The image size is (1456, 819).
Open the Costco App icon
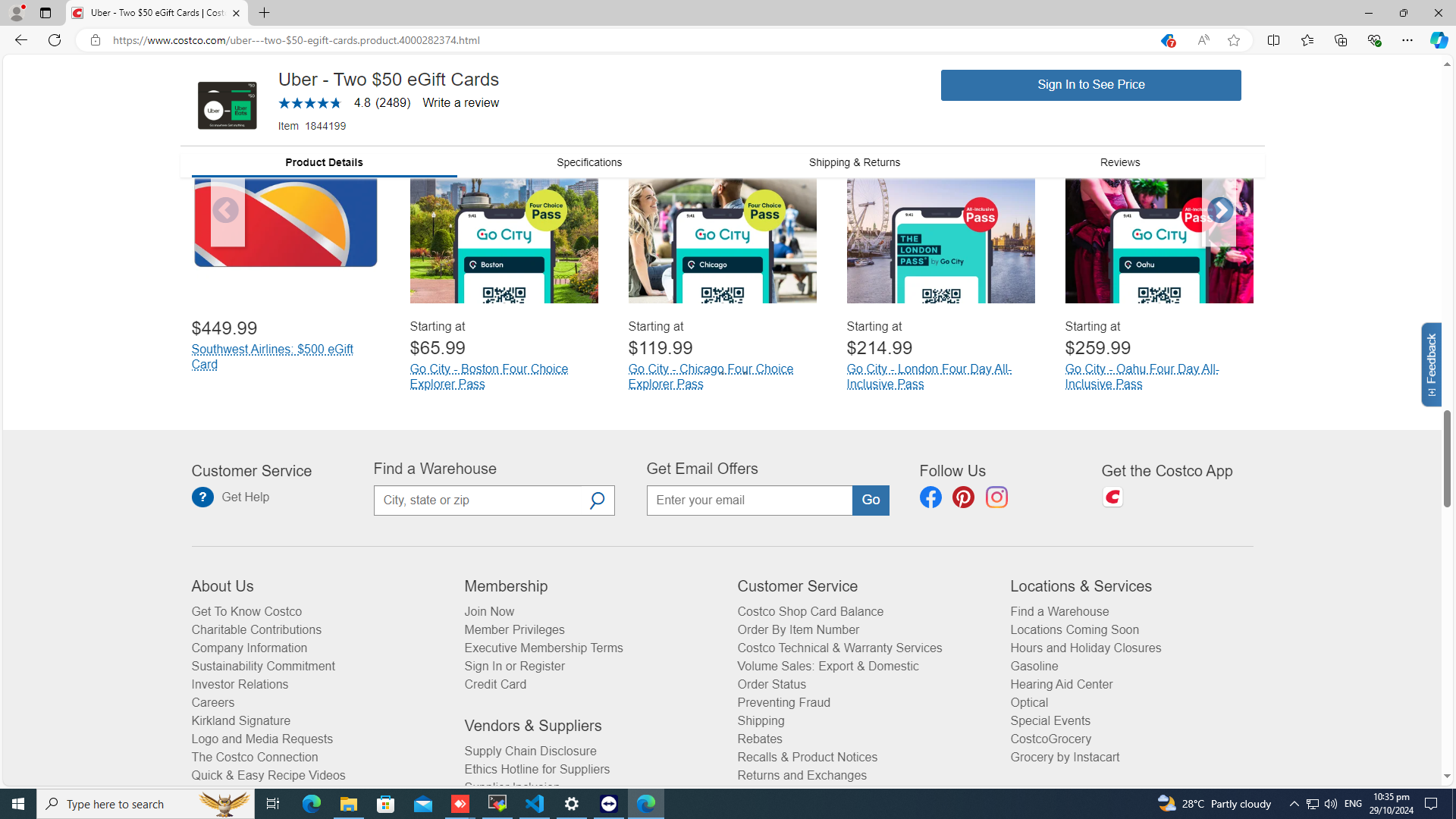coord(1112,497)
